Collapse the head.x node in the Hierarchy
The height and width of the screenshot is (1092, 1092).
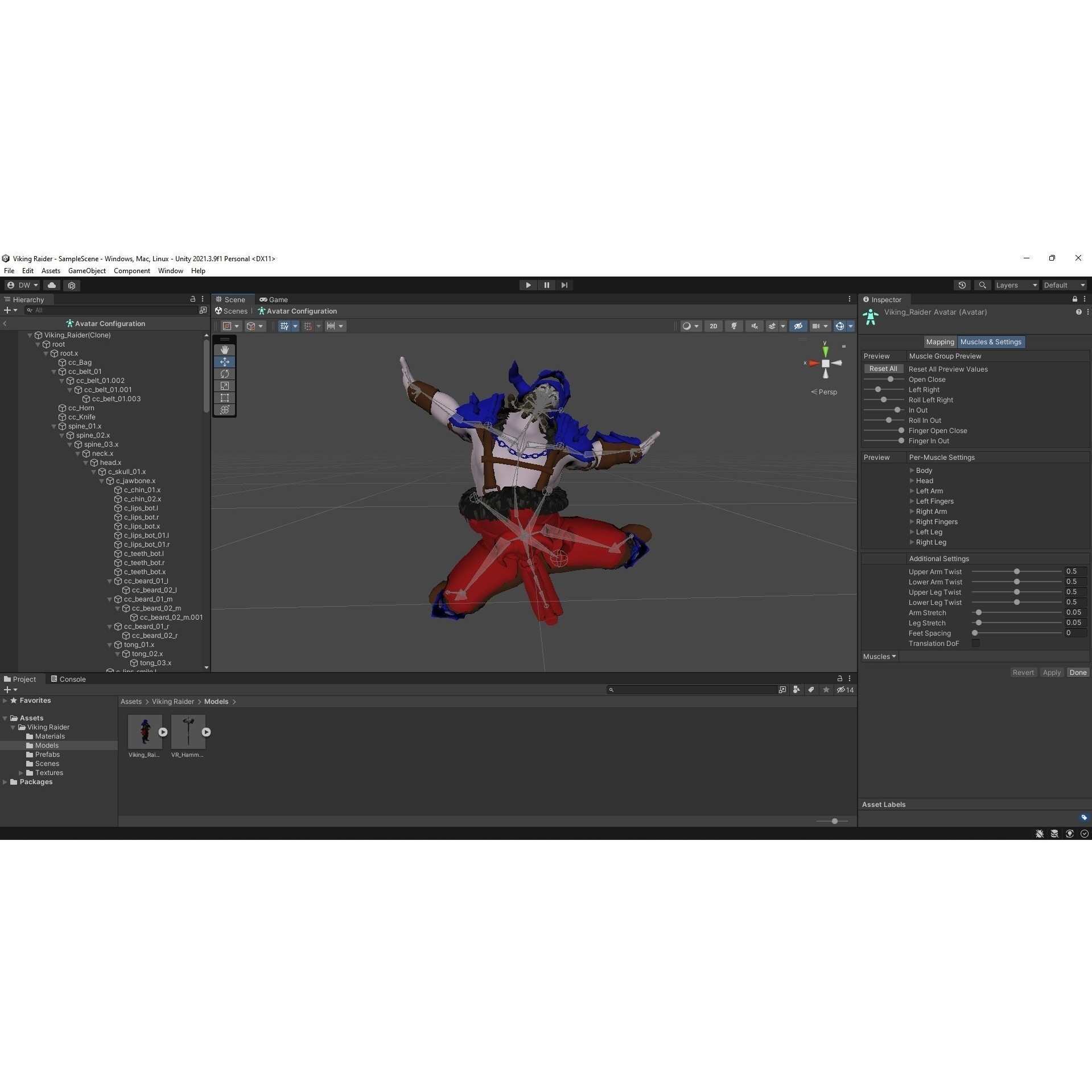(x=85, y=463)
